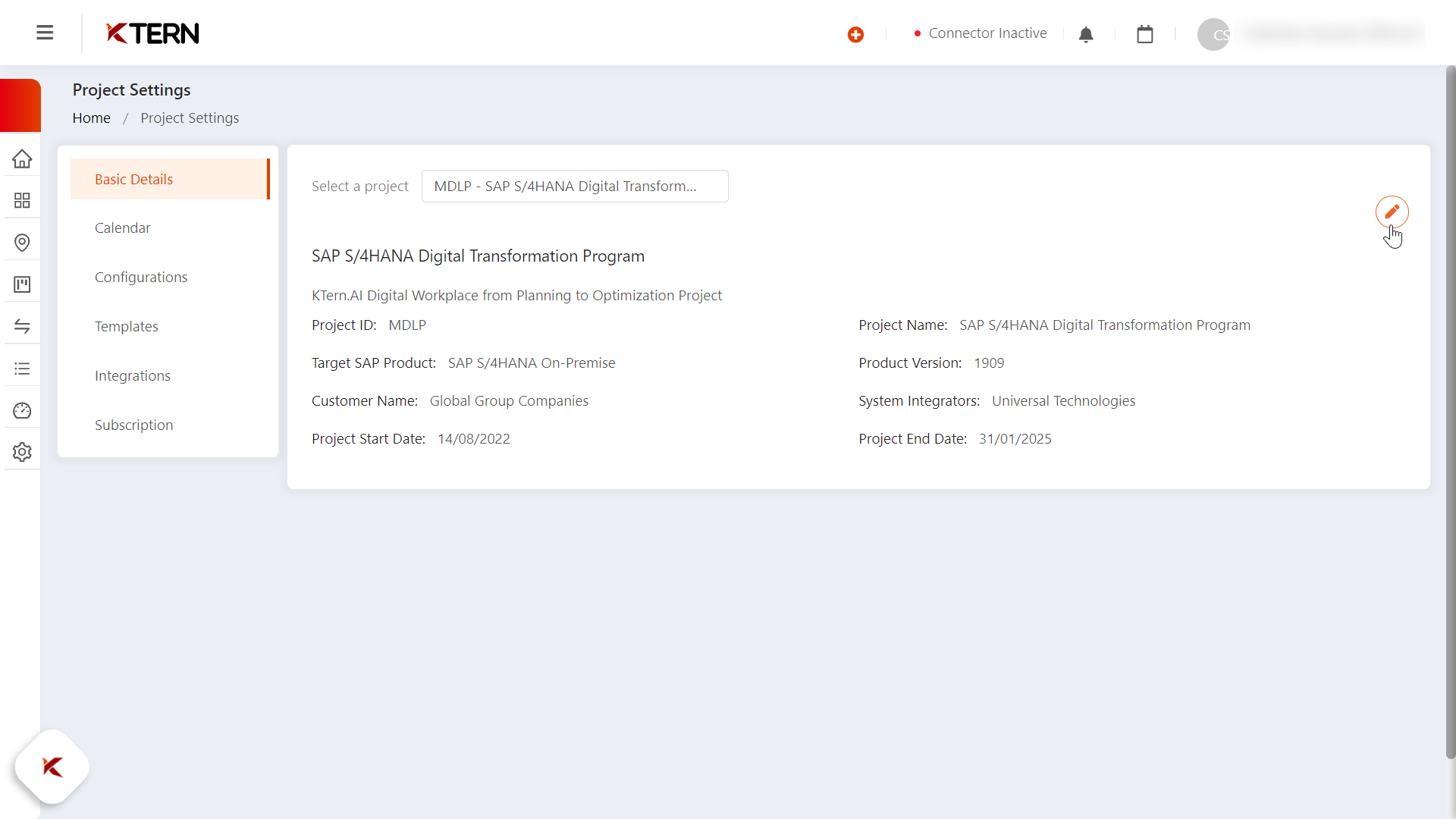Open the list sidebar icon
This screenshot has width=1456, height=819.
(x=22, y=369)
